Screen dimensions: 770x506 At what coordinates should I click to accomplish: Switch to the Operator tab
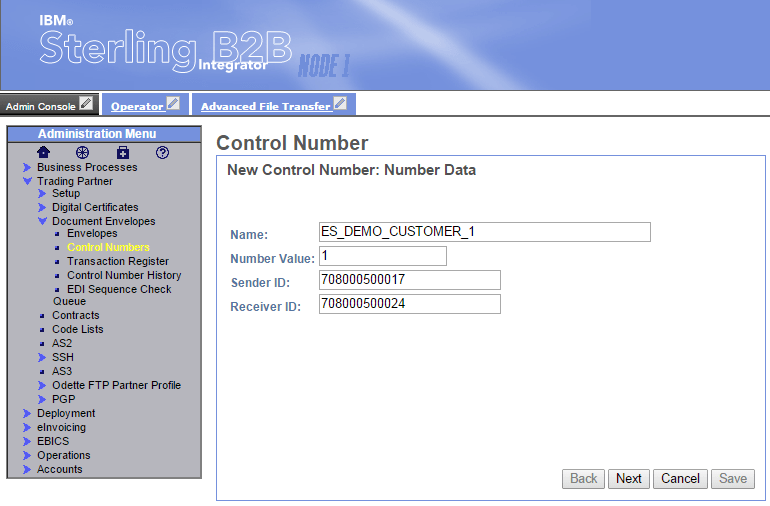pyautogui.click(x=137, y=106)
